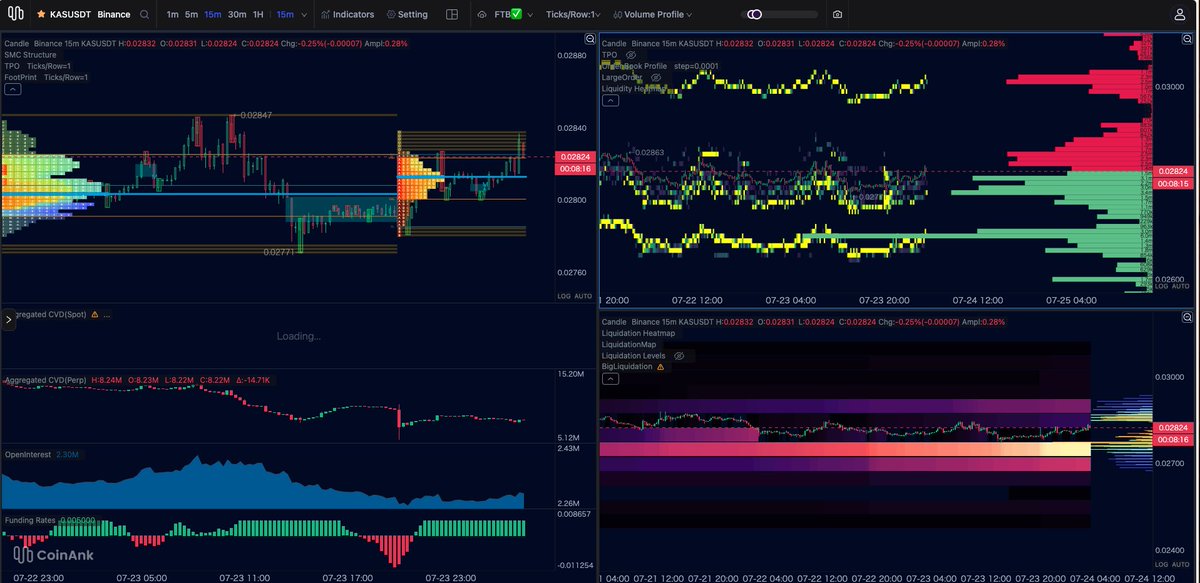Open the Ticks/Row:1 dropdown
Screen dimensions: 1200x583
[x=574, y=15]
